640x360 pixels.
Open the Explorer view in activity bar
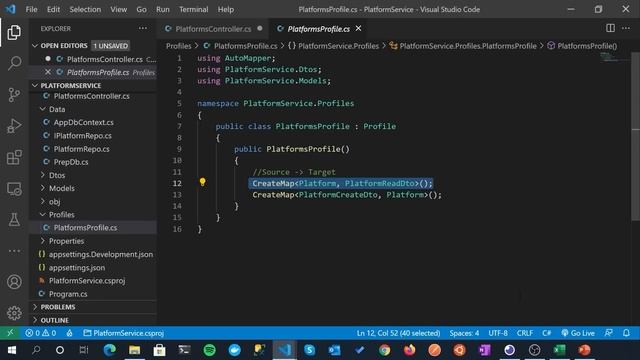pos(14,32)
